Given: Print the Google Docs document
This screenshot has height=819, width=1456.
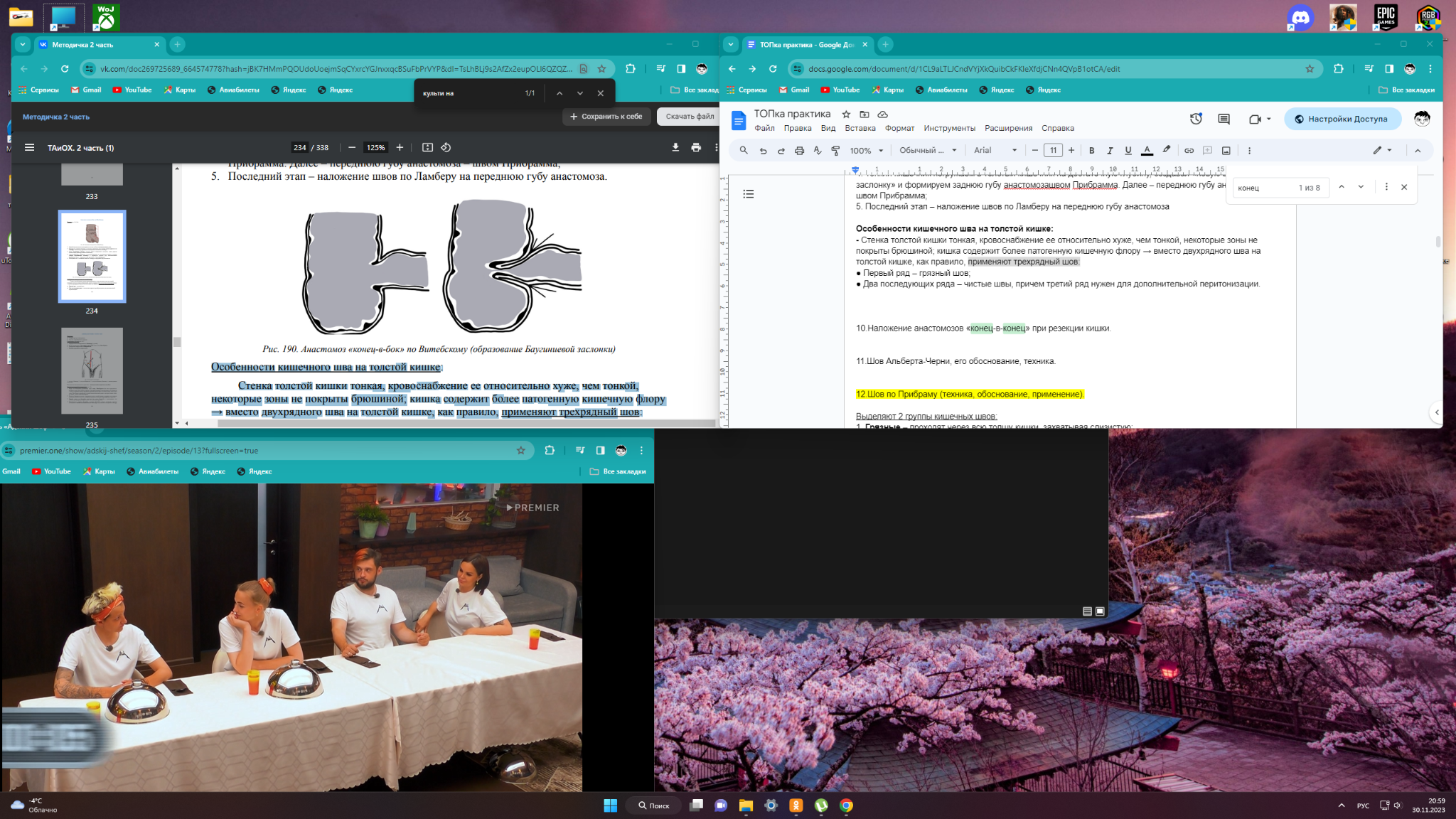Looking at the screenshot, I should point(799,150).
